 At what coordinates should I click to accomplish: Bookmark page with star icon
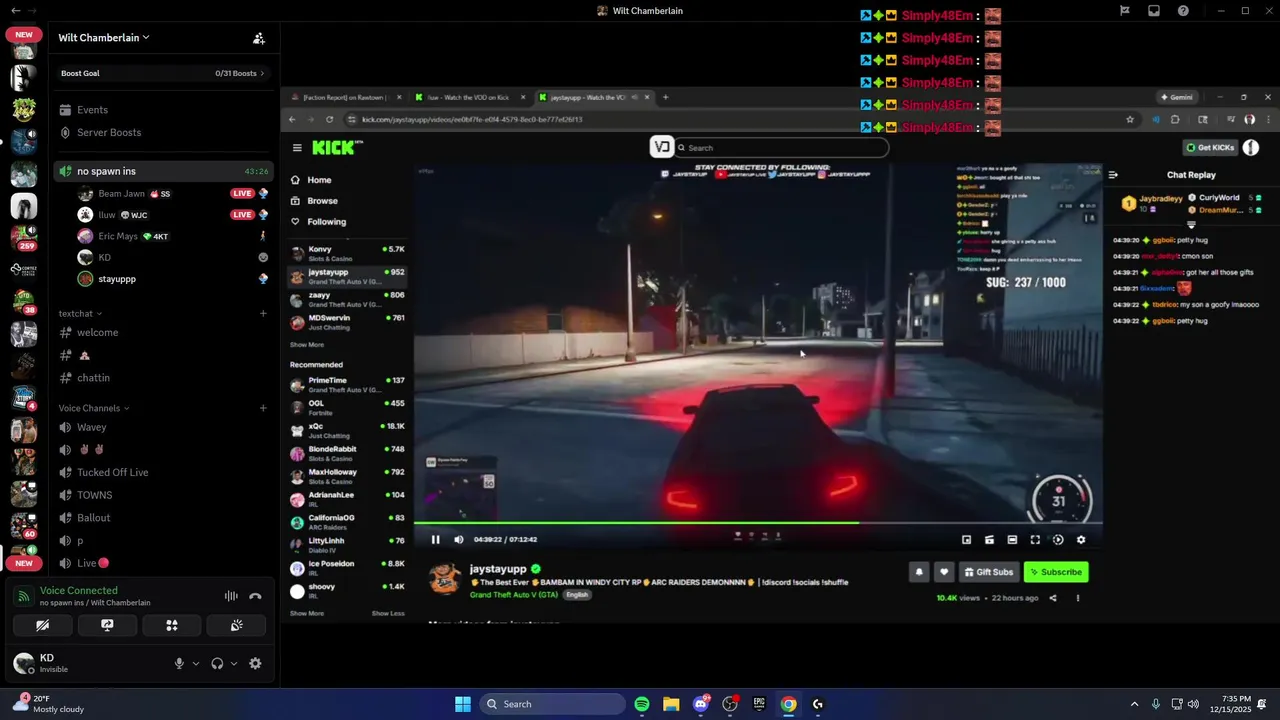[1130, 119]
